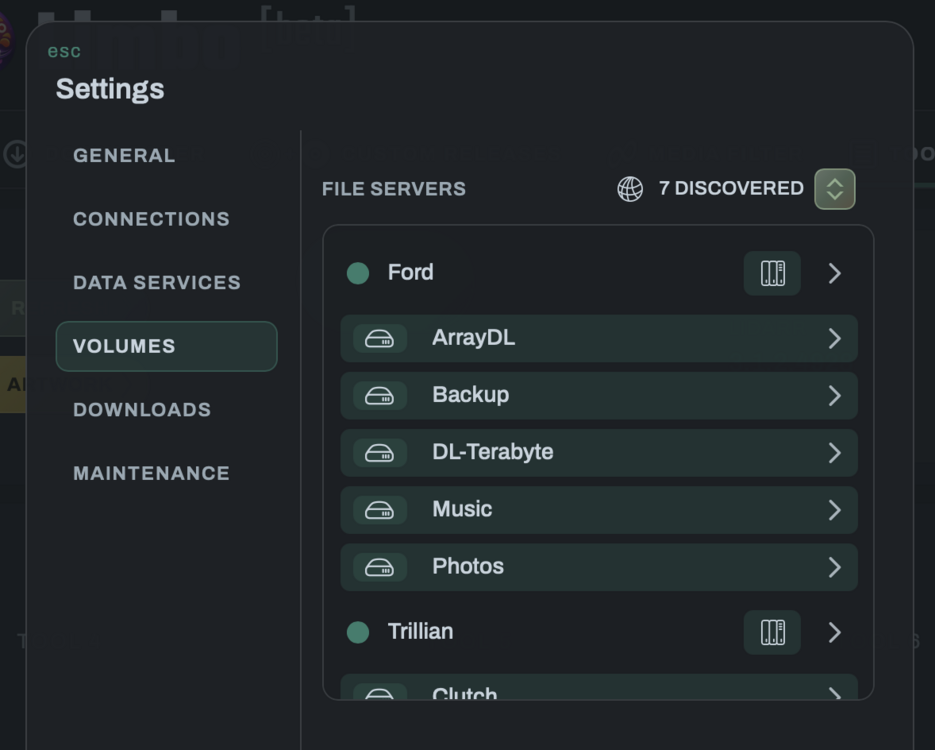
Task: Expand the Ford server chevron
Action: pos(834,273)
